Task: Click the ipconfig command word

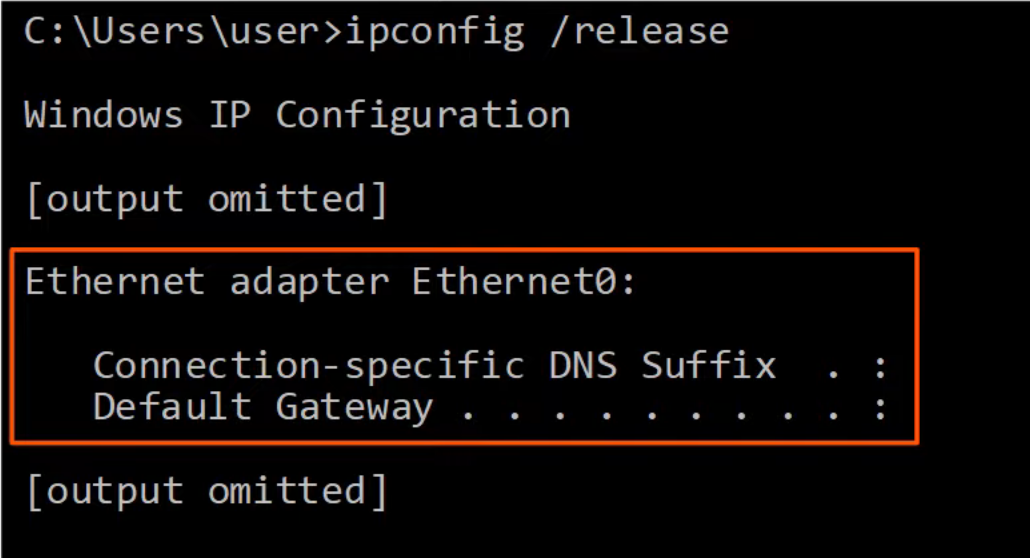Action: coord(435,31)
